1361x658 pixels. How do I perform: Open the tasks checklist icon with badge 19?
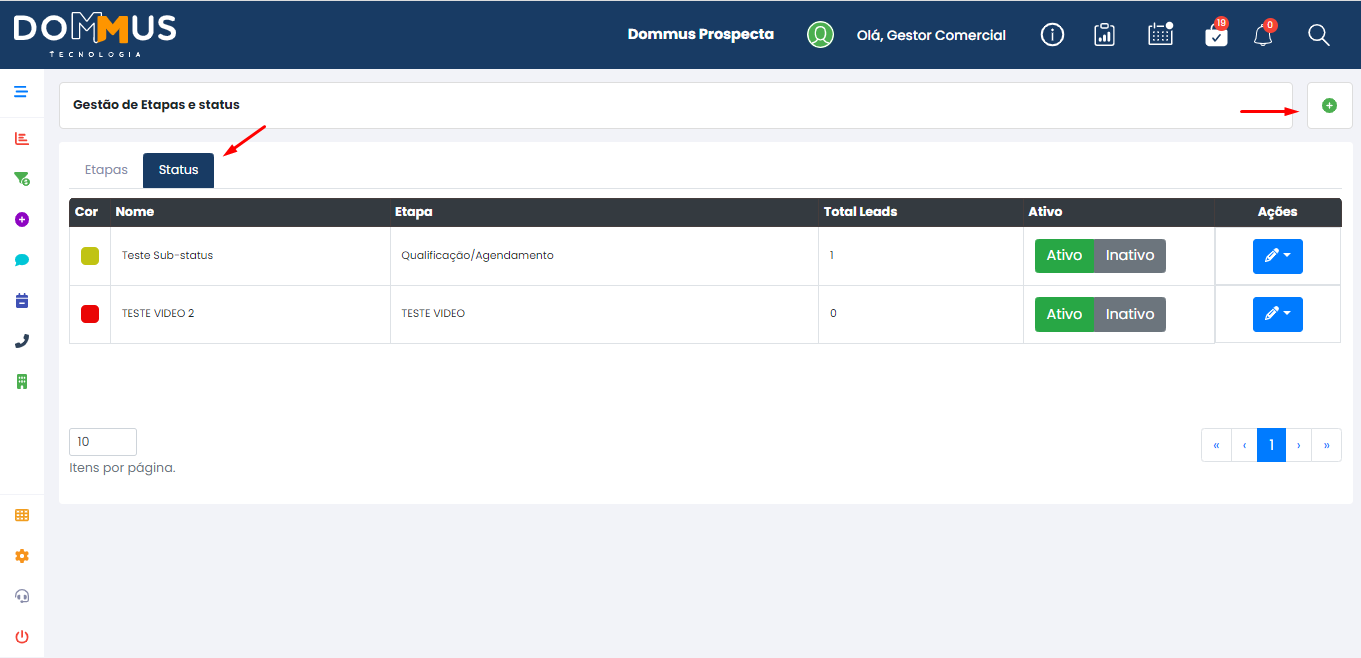(x=1216, y=34)
